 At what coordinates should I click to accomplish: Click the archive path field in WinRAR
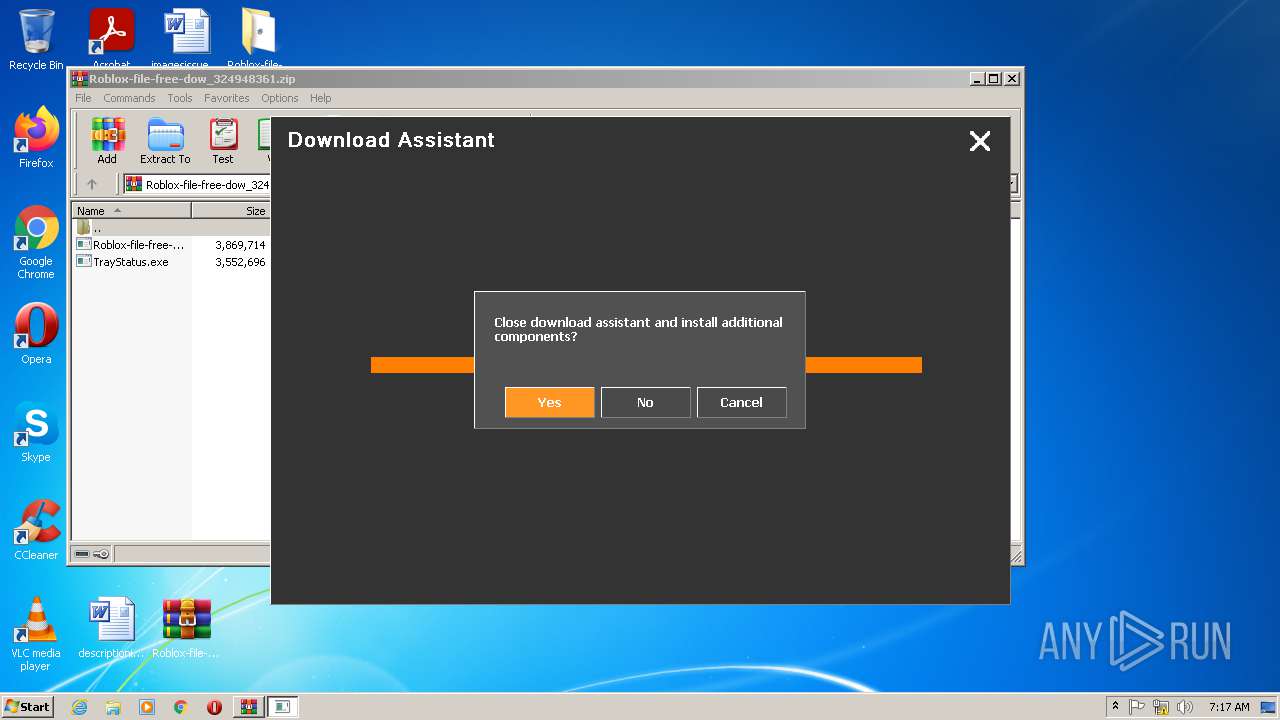(197, 184)
